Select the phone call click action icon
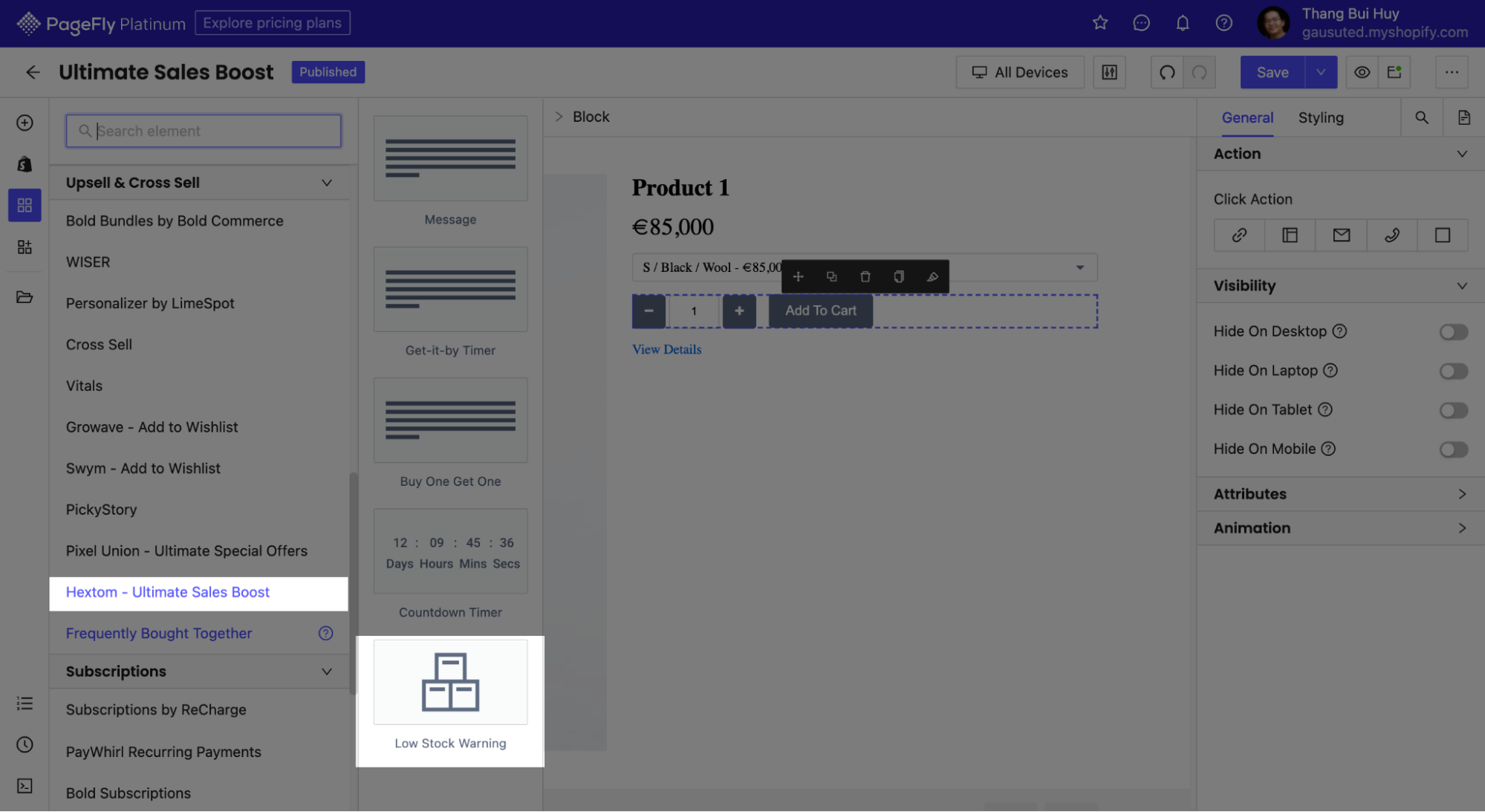1485x812 pixels. coord(1391,236)
